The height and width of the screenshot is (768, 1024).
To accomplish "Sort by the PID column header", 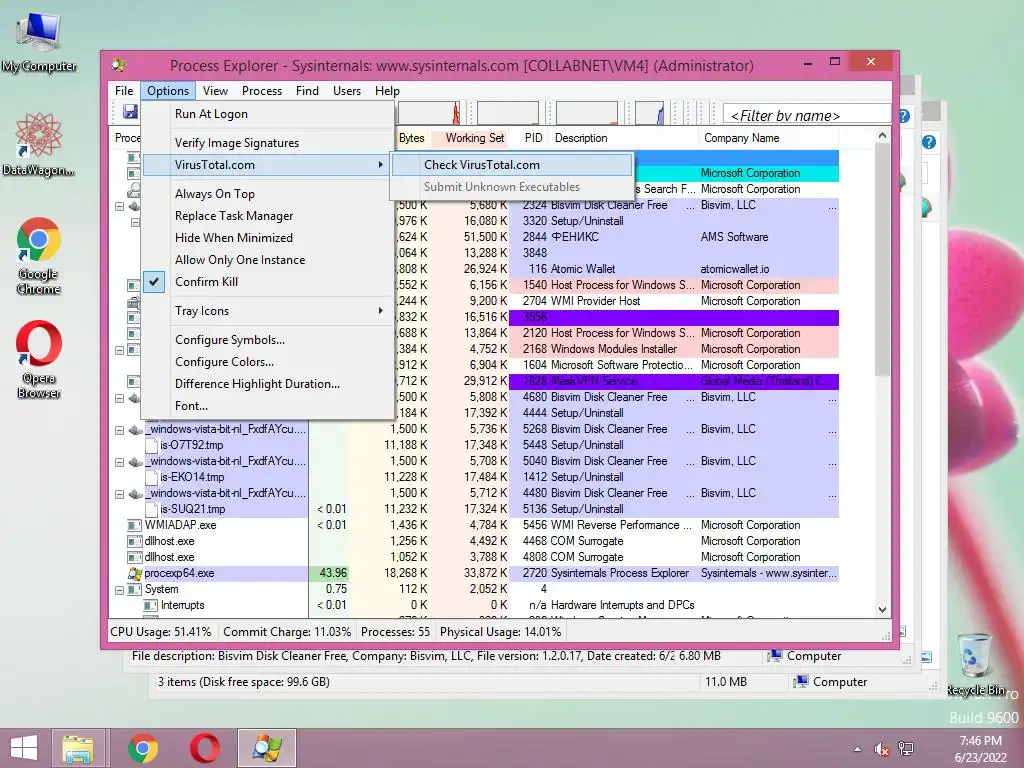I will (530, 138).
